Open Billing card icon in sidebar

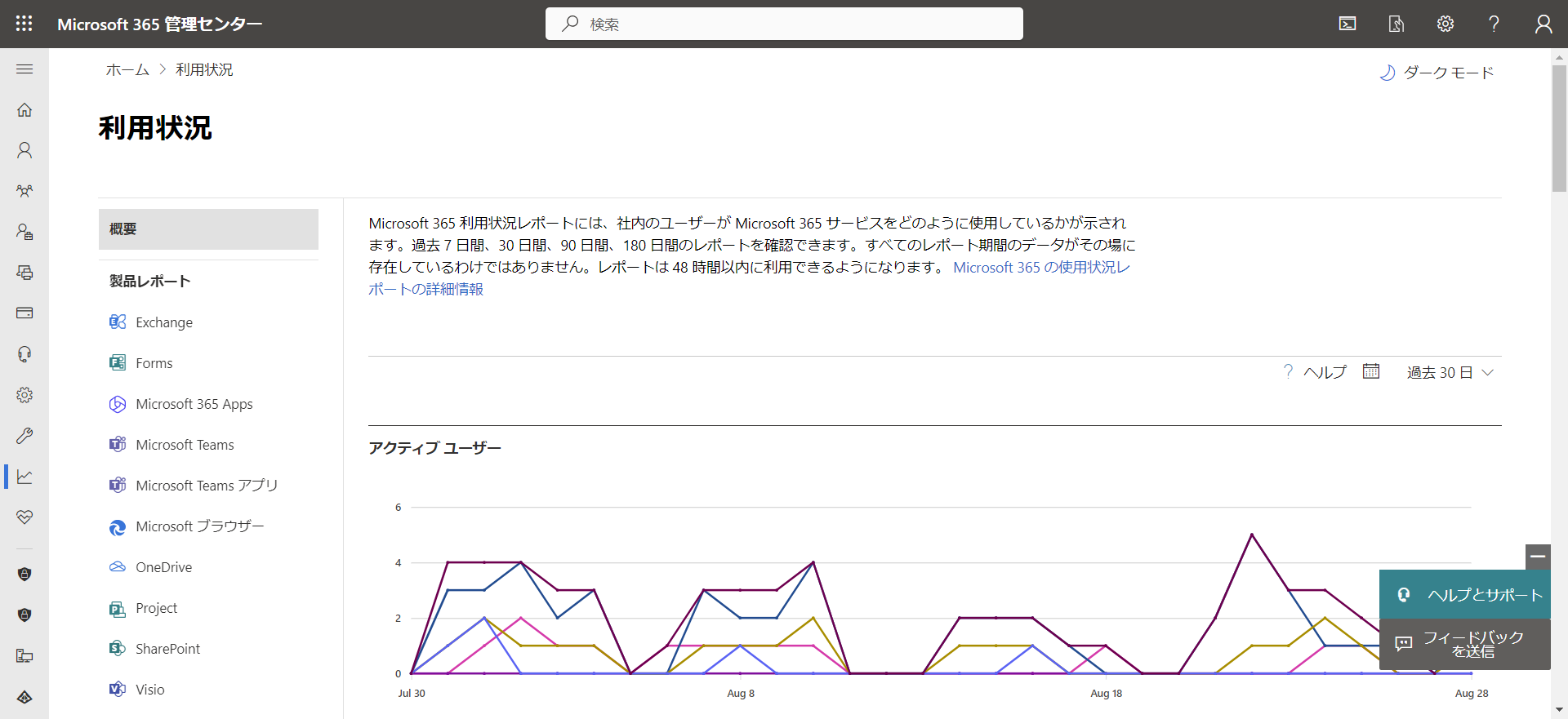point(24,313)
